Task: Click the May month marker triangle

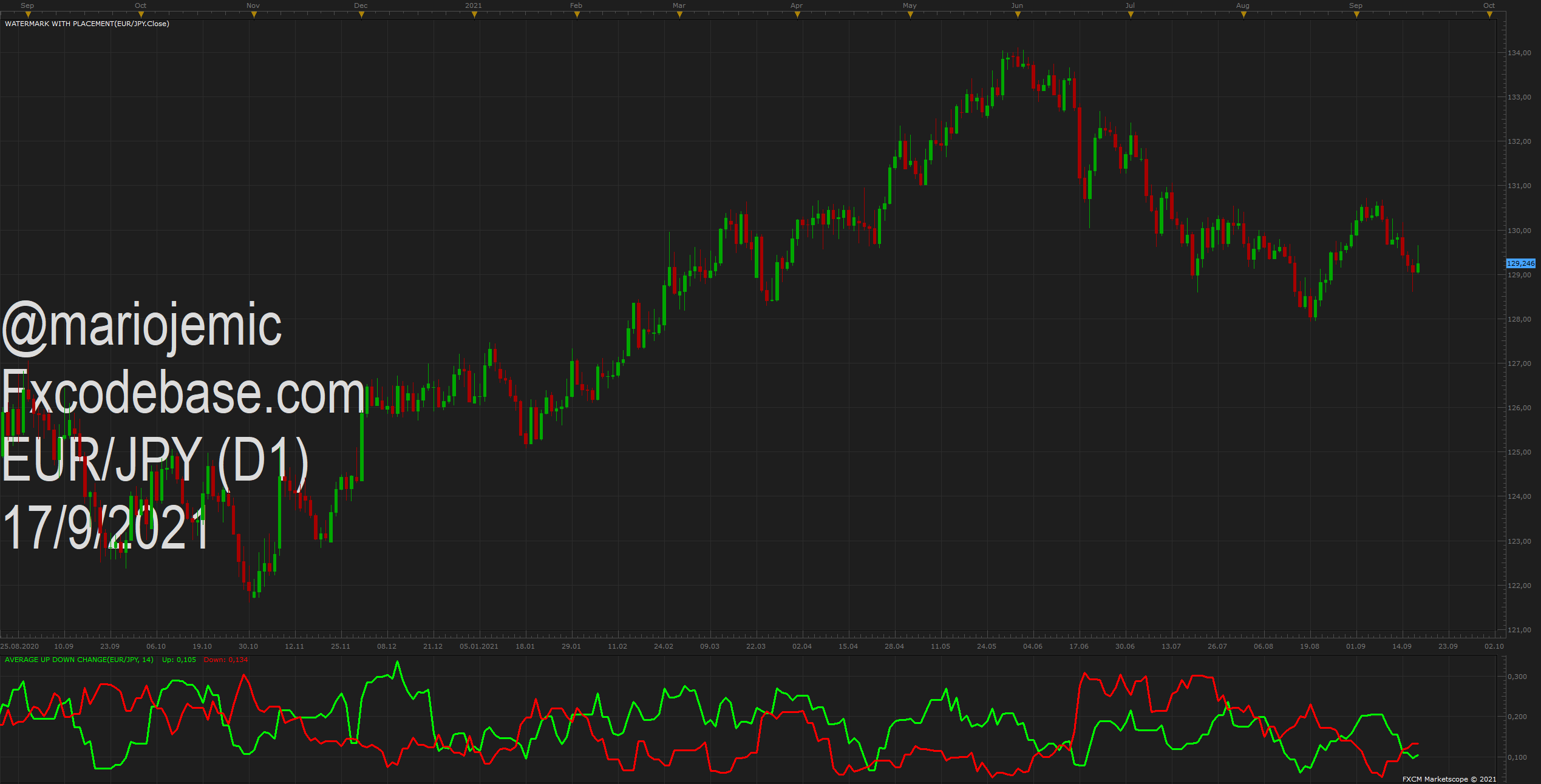Action: click(910, 15)
